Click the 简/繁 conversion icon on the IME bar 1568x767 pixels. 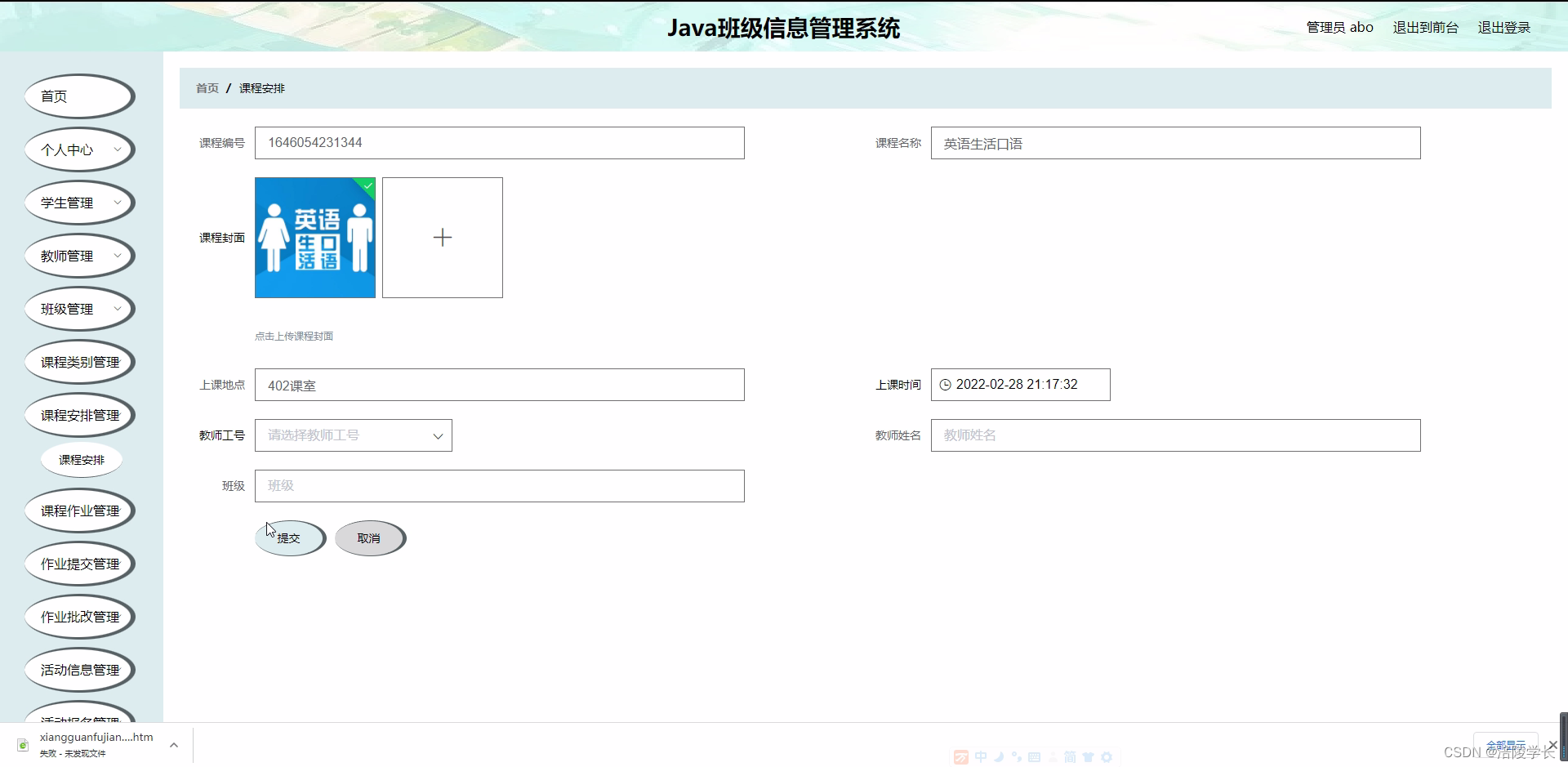click(x=1071, y=757)
